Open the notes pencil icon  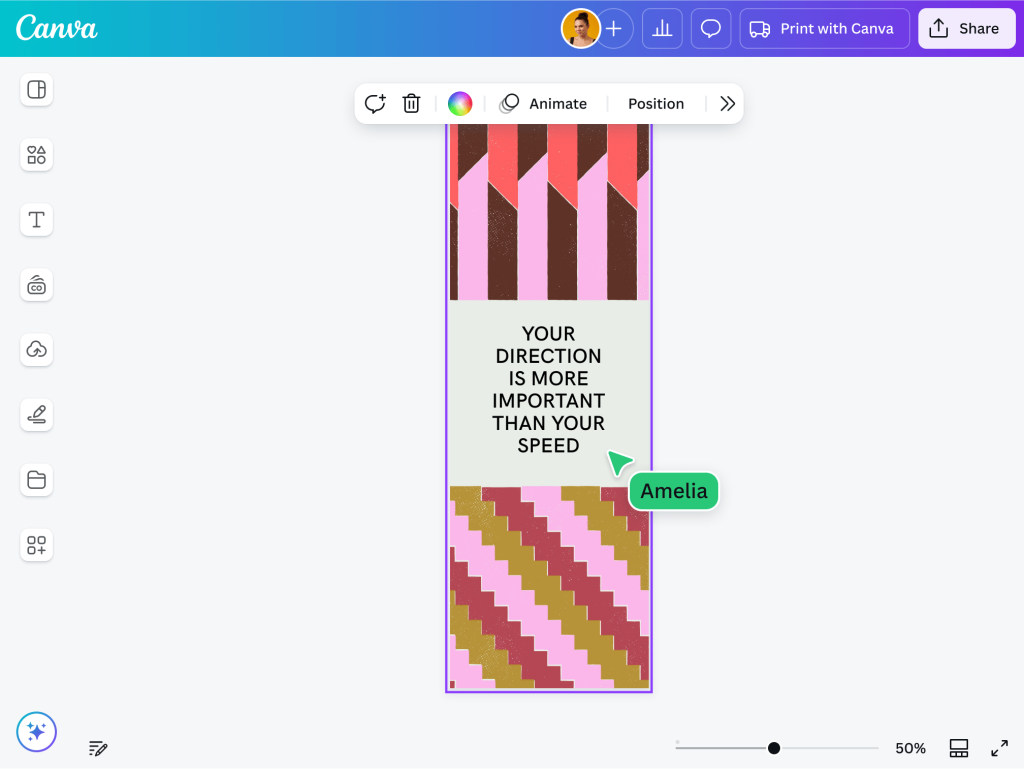coord(98,748)
